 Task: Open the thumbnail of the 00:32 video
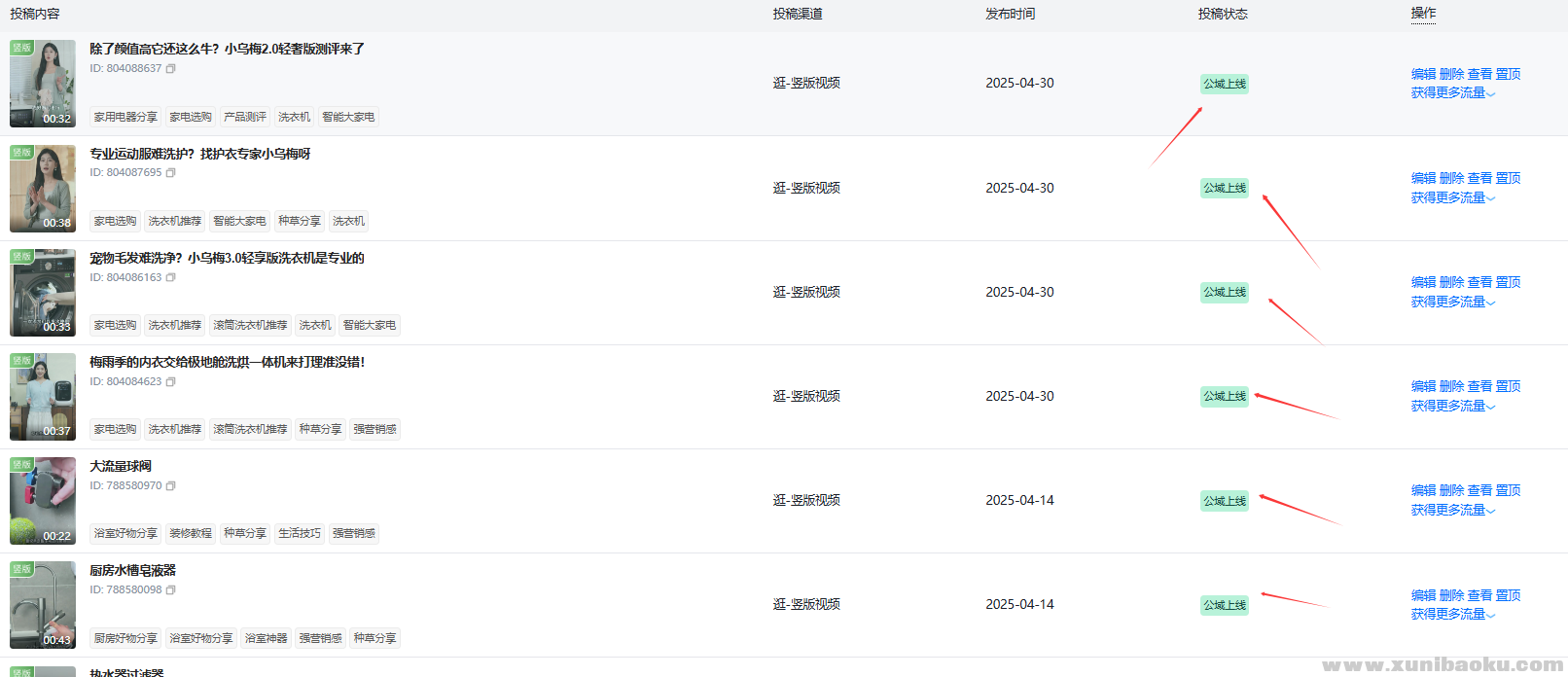tap(43, 84)
